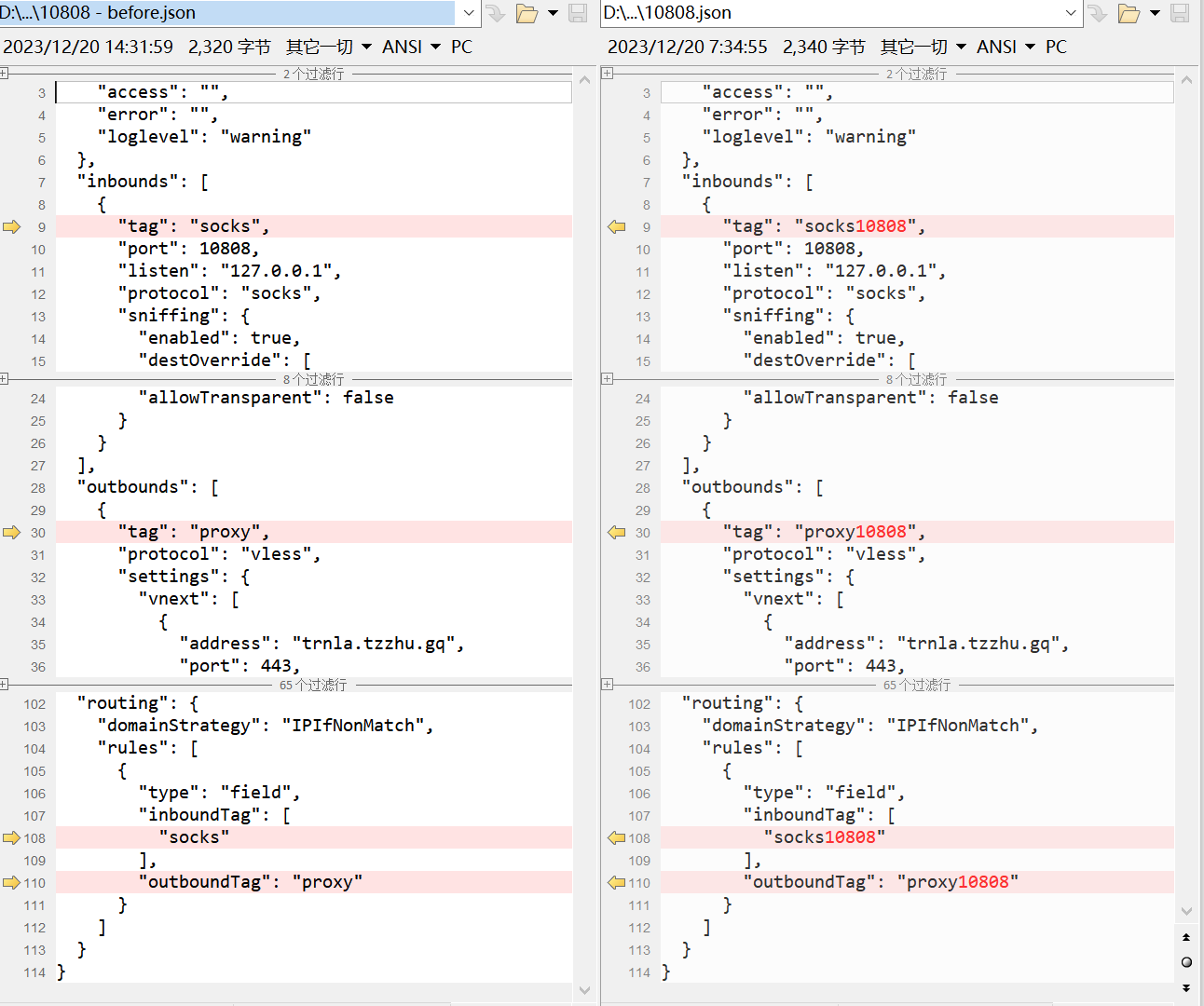Copy line 30 proxy10808 tag to left
Viewport: 1204px width, 1006px height.
click(617, 532)
